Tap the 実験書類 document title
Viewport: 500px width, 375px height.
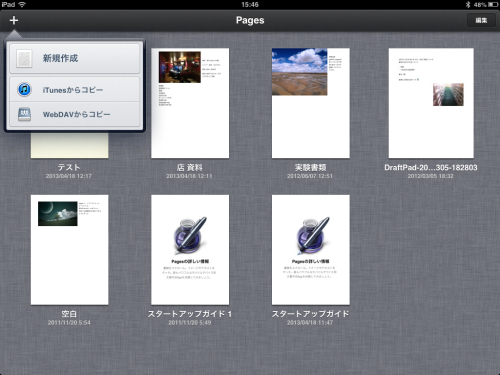point(310,167)
